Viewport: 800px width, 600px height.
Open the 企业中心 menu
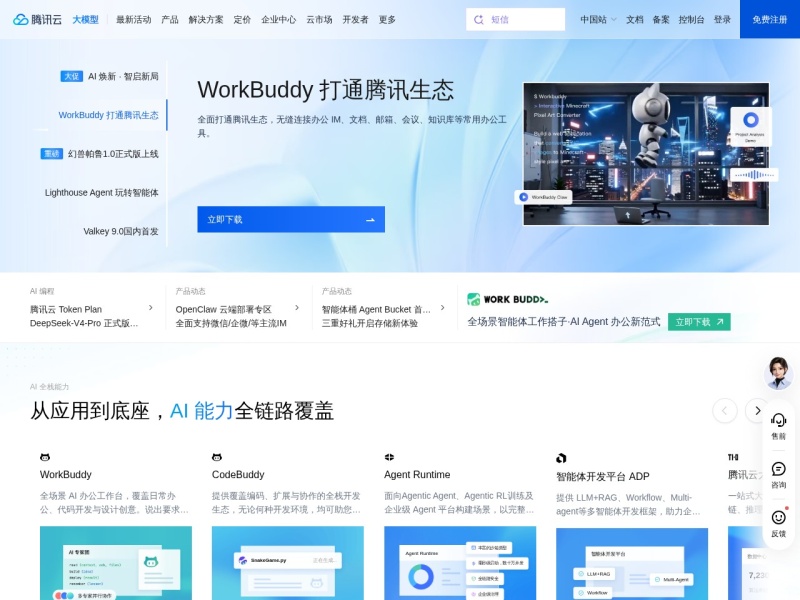(279, 19)
